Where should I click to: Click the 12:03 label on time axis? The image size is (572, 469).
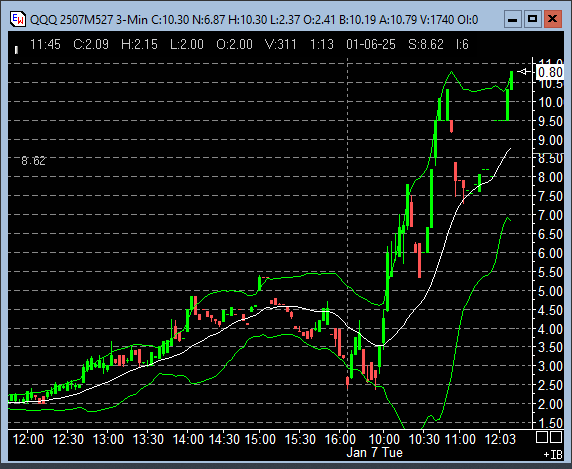pos(500,439)
